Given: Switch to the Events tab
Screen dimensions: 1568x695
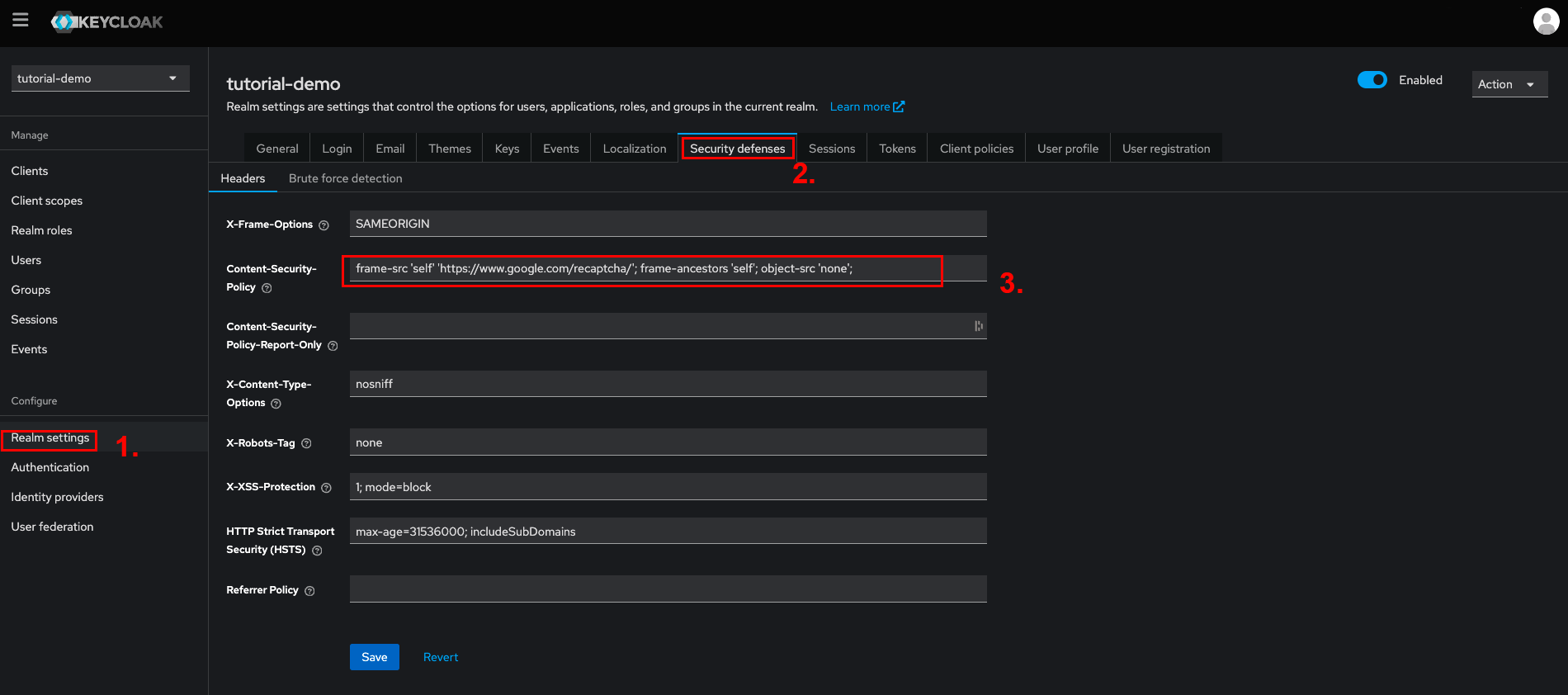Looking at the screenshot, I should (x=561, y=149).
